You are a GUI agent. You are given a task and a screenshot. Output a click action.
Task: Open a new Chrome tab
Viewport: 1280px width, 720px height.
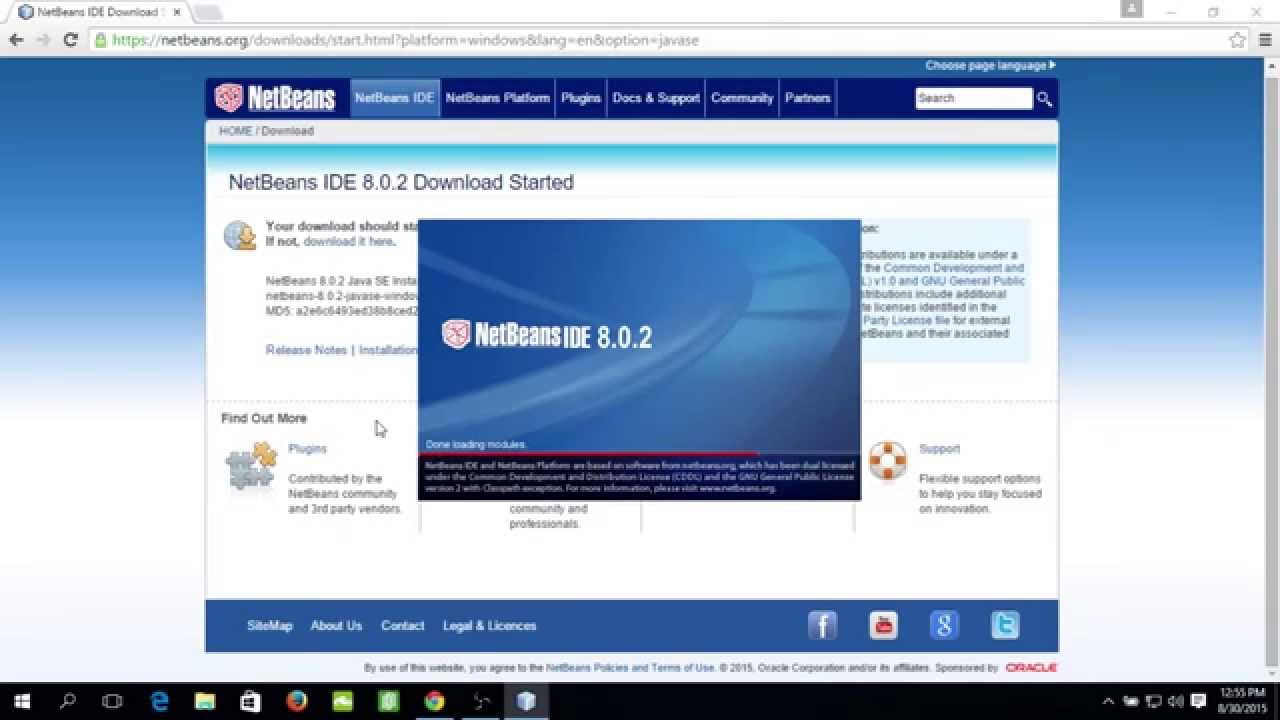pos(208,12)
